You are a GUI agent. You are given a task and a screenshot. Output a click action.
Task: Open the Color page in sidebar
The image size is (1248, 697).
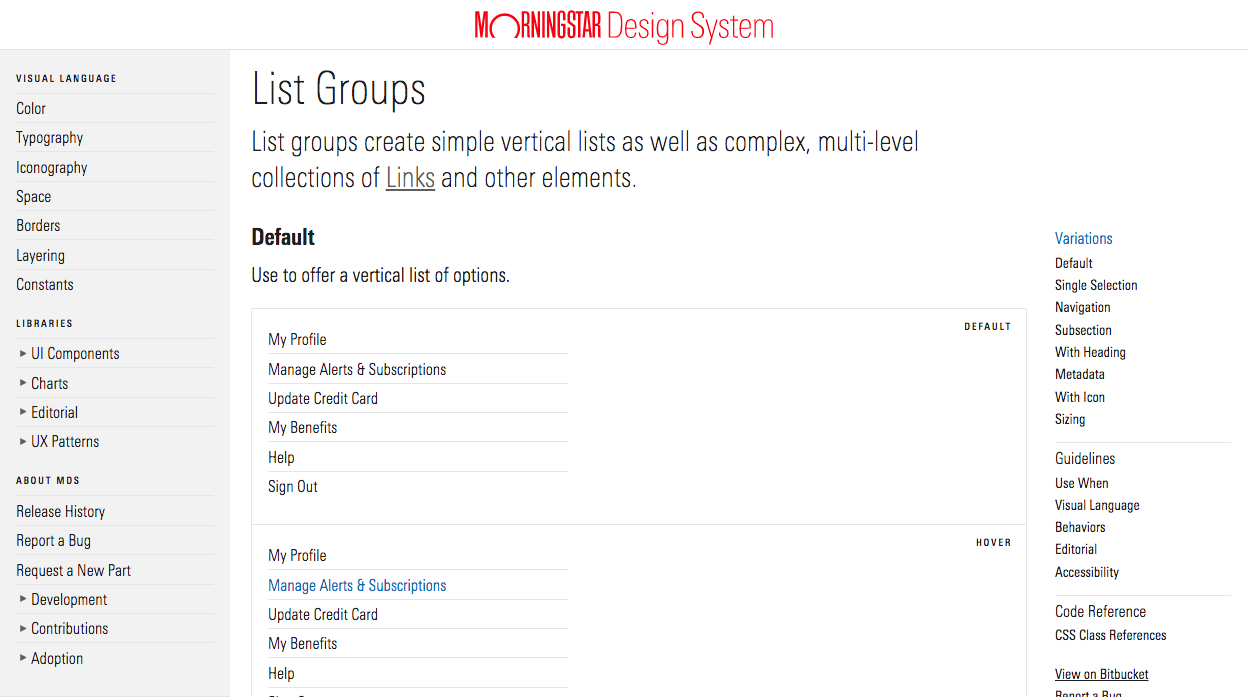click(x=31, y=108)
